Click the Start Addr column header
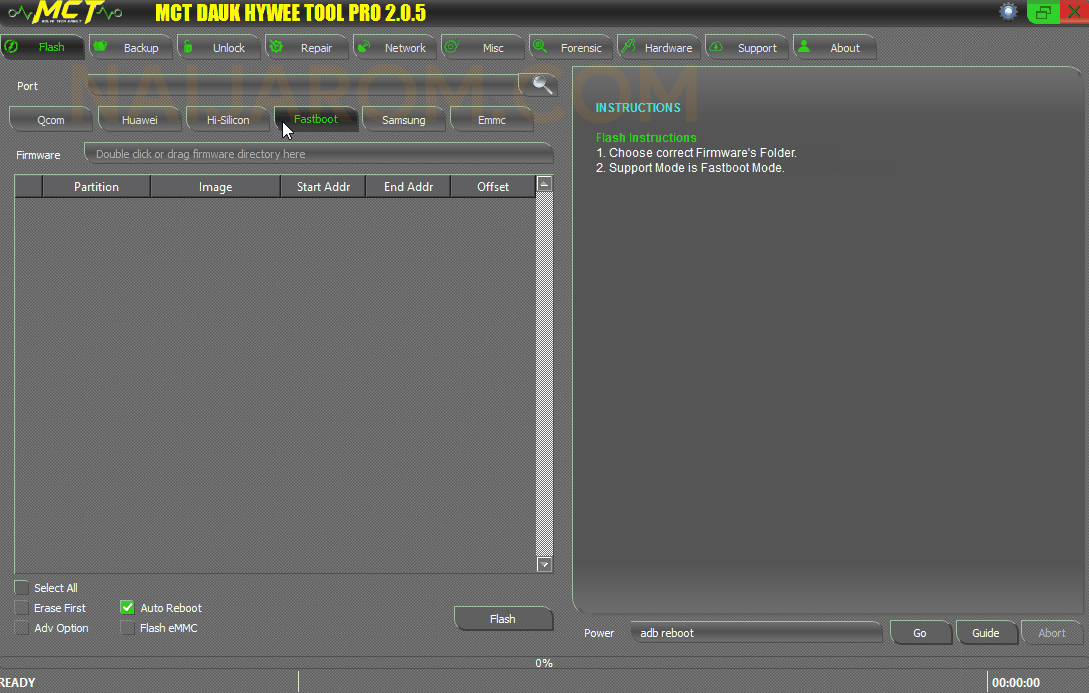 (323, 187)
